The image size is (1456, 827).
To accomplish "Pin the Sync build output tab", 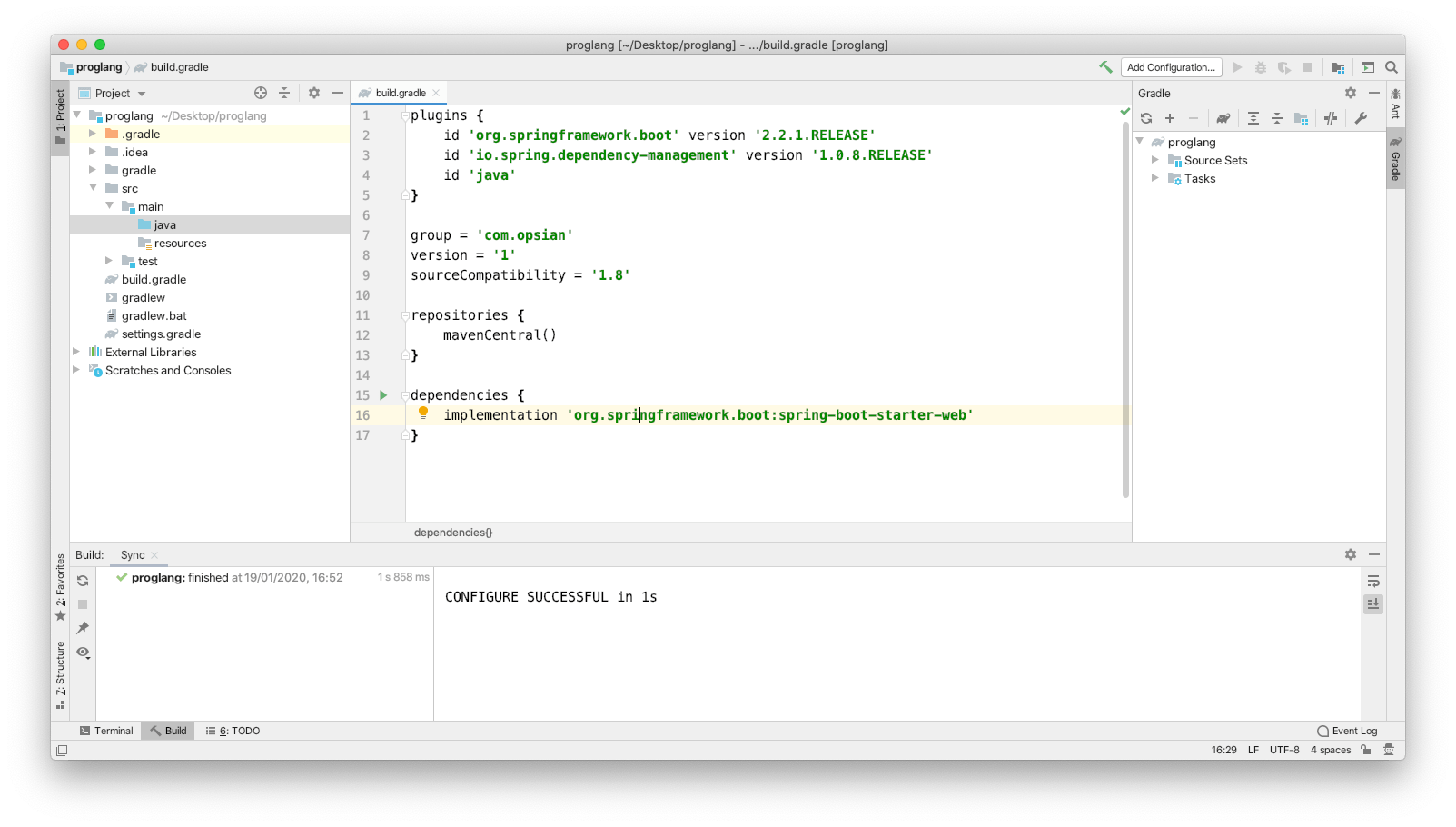I will (82, 627).
